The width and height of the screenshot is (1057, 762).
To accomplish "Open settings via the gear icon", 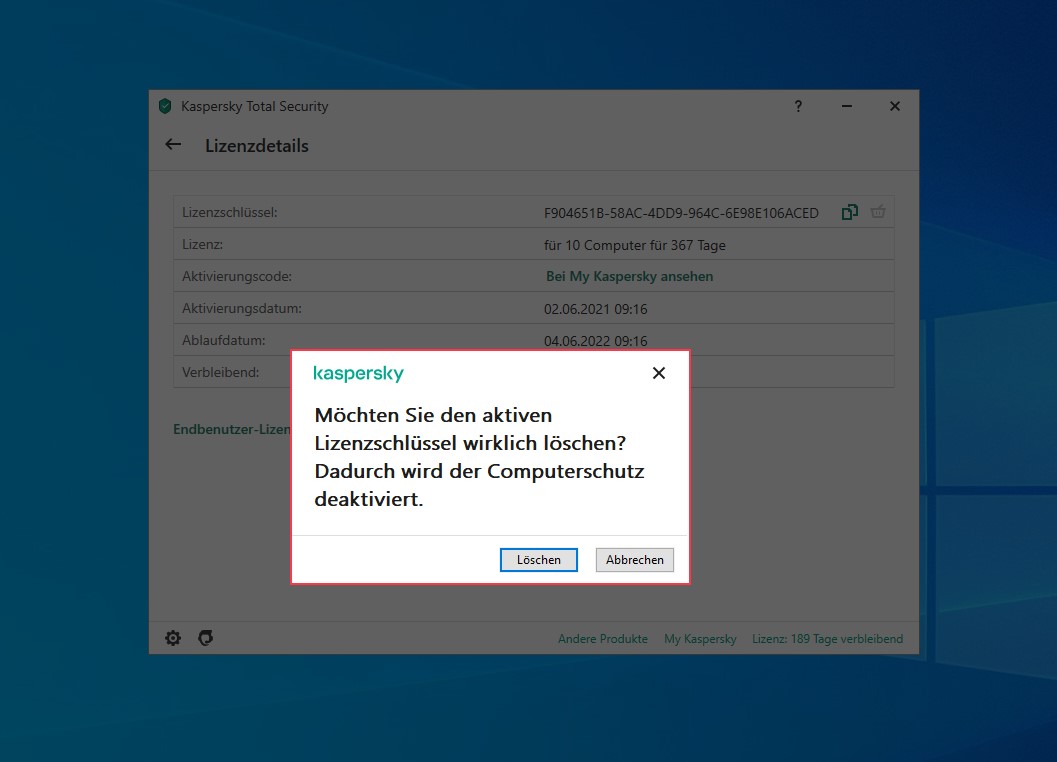I will coord(172,638).
